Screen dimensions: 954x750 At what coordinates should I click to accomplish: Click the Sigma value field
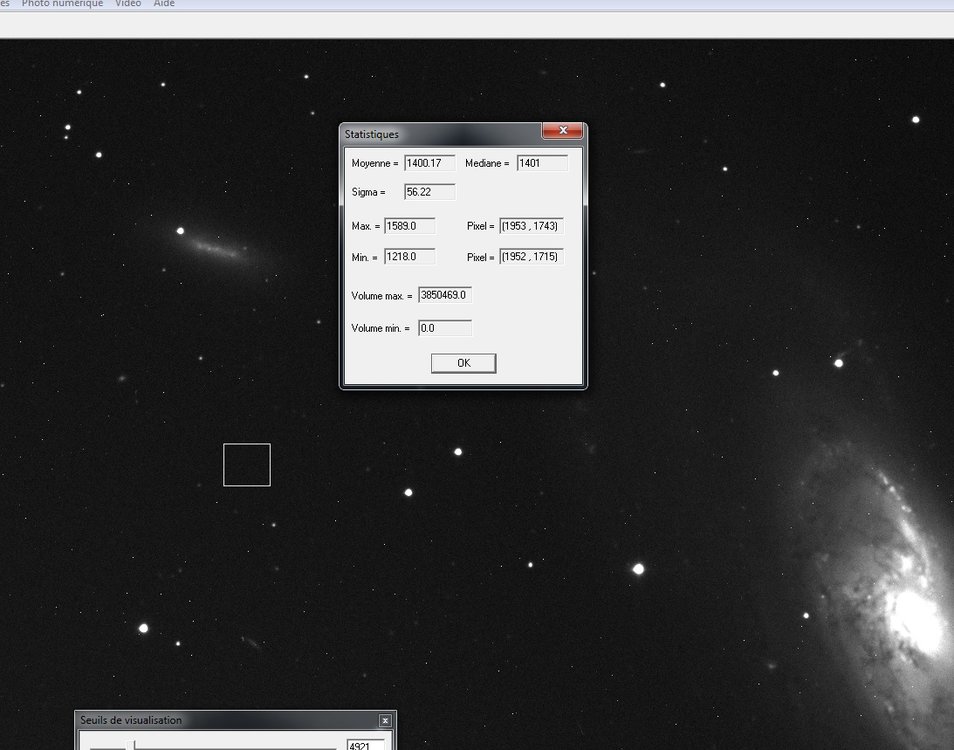click(428, 191)
